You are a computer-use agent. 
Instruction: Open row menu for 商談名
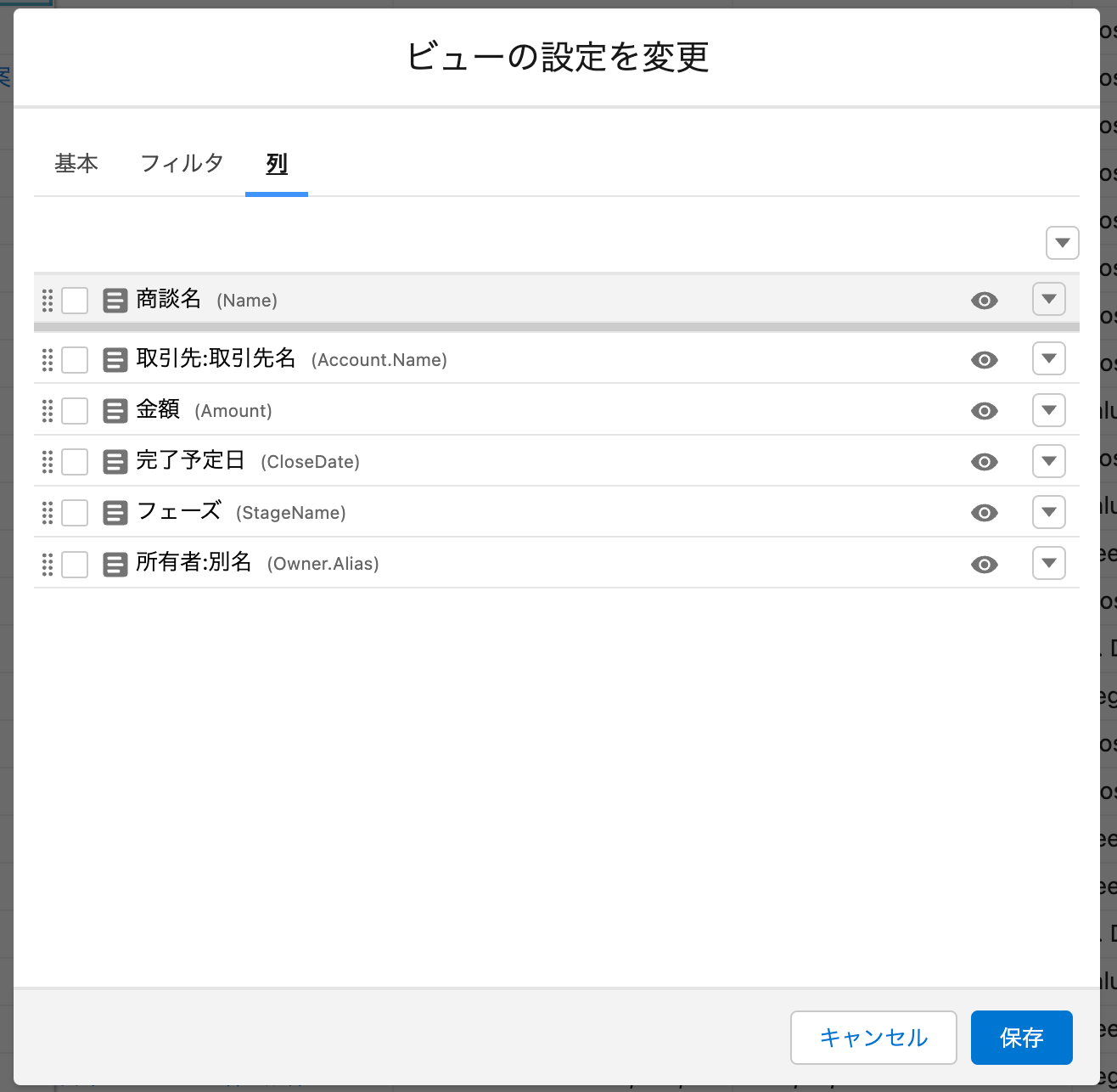pyautogui.click(x=1048, y=300)
